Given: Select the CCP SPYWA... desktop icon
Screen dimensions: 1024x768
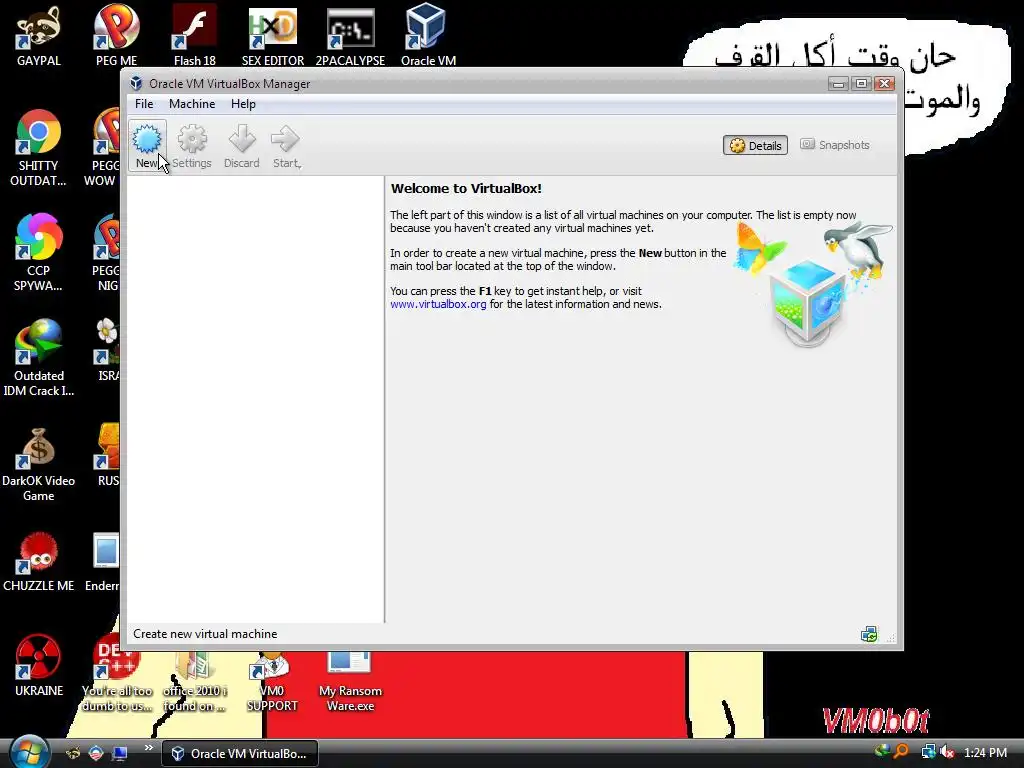Looking at the screenshot, I should (x=39, y=253).
